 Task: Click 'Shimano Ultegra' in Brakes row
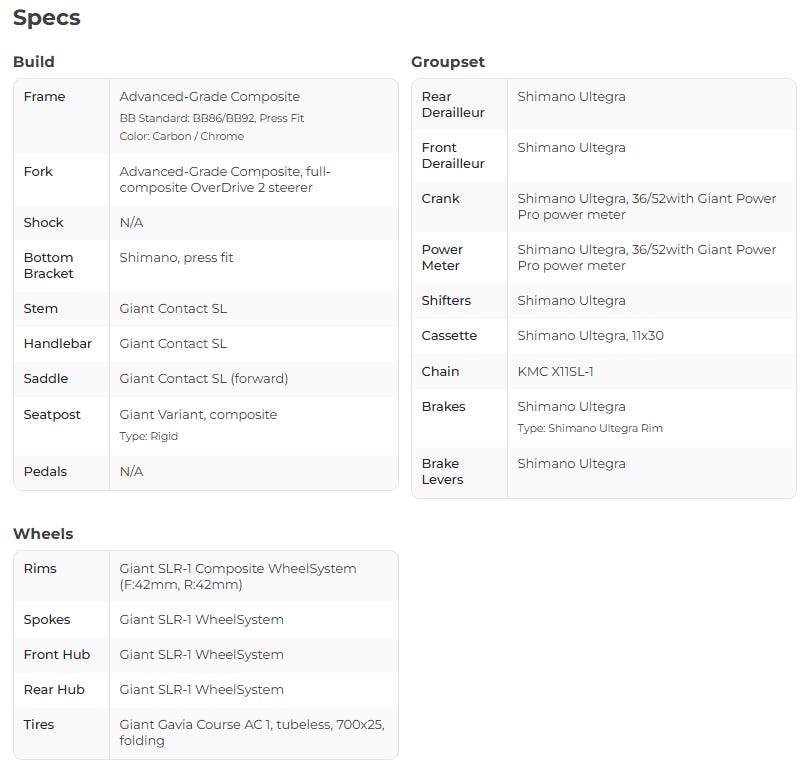pos(572,407)
